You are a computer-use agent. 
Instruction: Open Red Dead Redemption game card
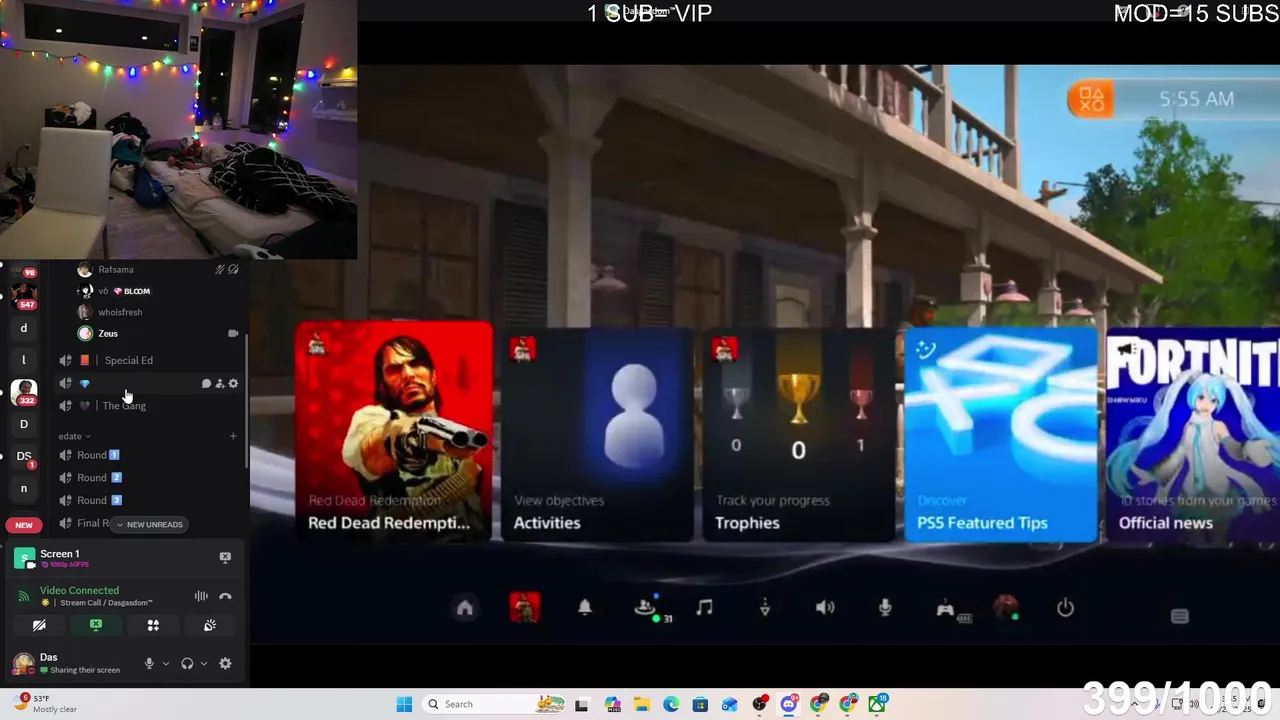coord(394,432)
